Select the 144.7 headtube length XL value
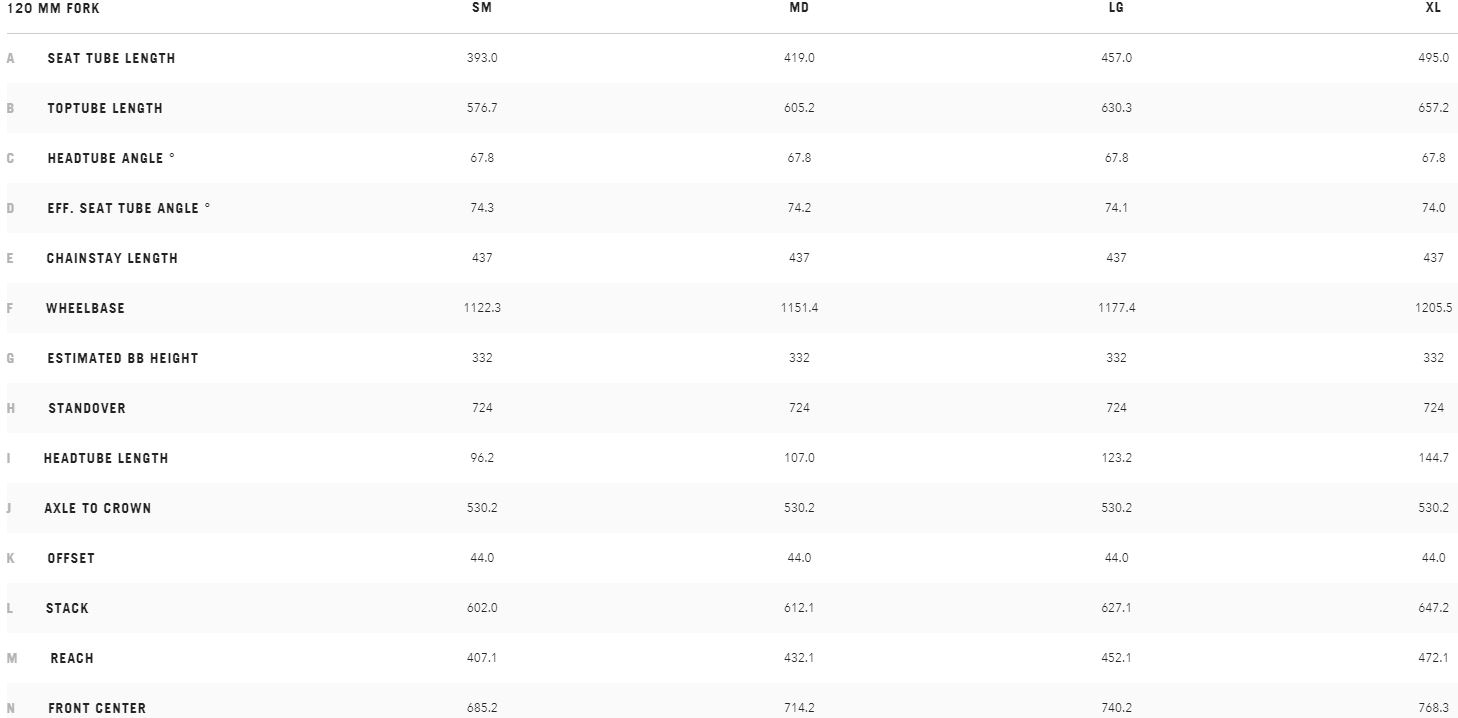 tap(1433, 458)
